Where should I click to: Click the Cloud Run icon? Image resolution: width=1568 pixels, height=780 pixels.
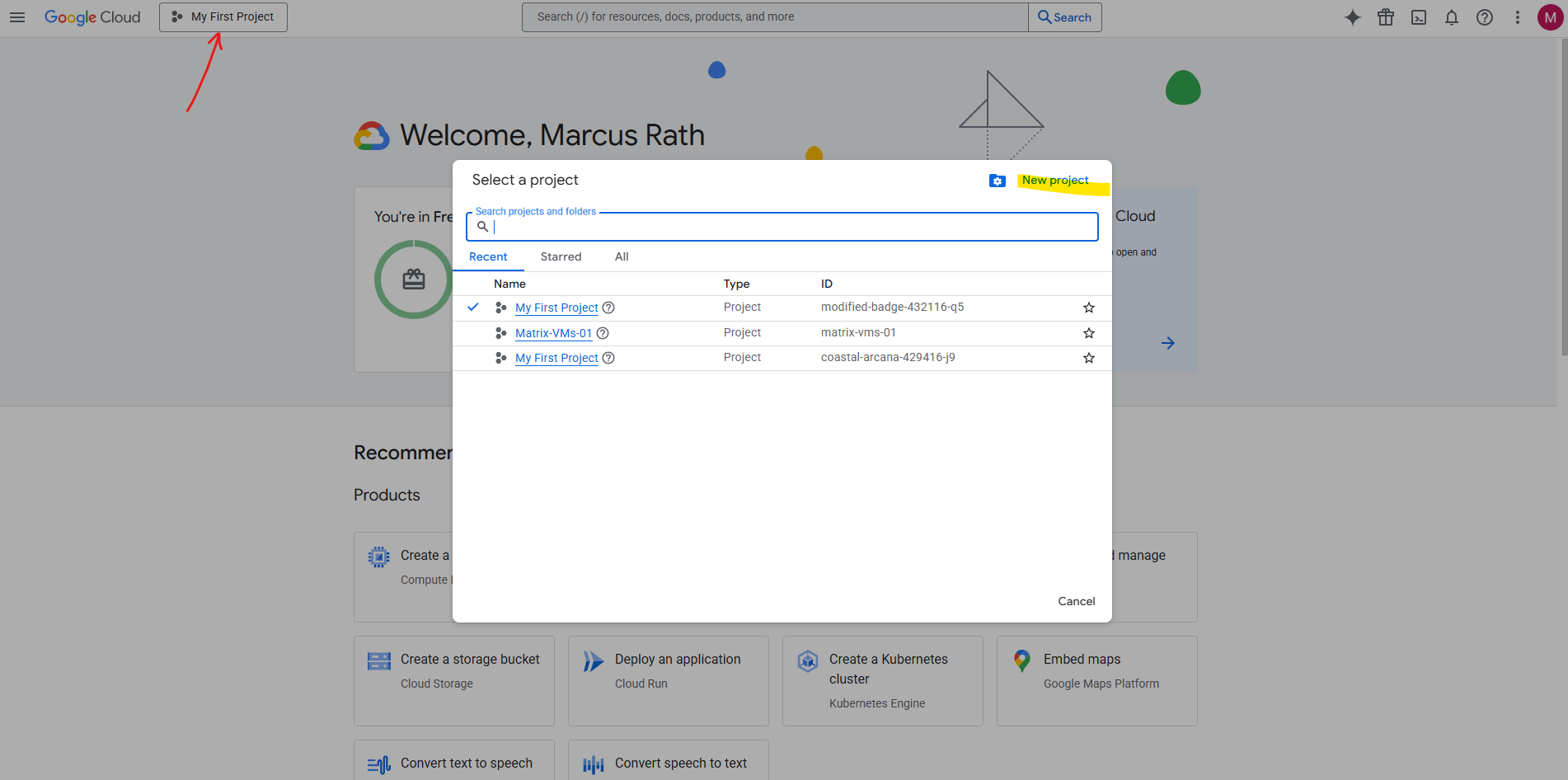tap(594, 660)
